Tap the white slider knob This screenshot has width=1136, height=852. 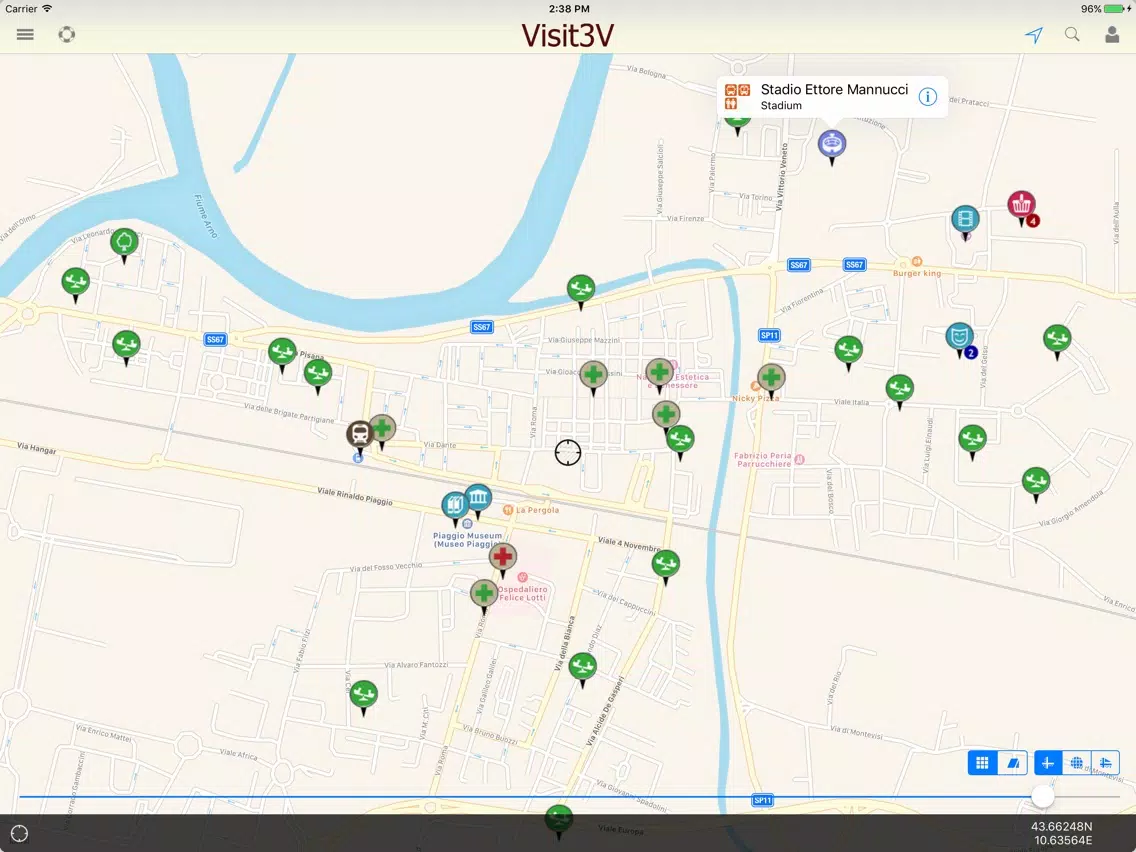(1043, 795)
